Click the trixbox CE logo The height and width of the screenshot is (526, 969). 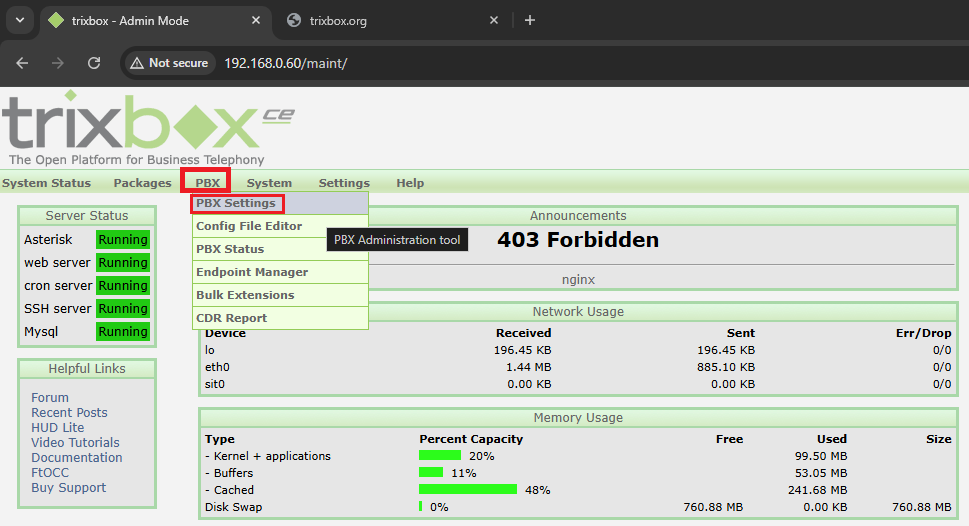point(147,121)
